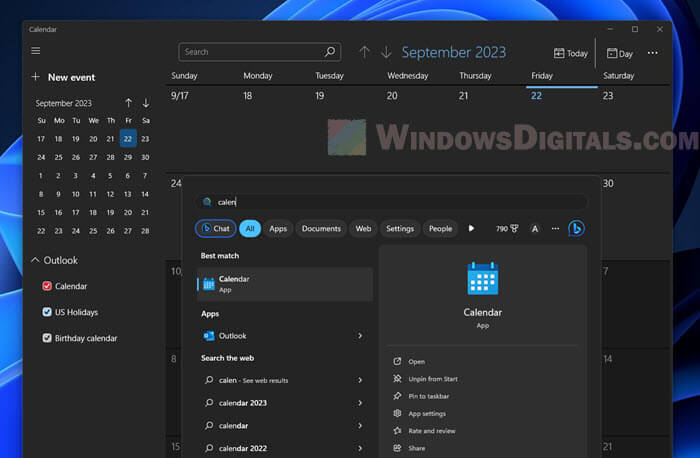Viewport: 700px width, 458px height.
Task: Click the Windows search text box
Action: [x=392, y=202]
